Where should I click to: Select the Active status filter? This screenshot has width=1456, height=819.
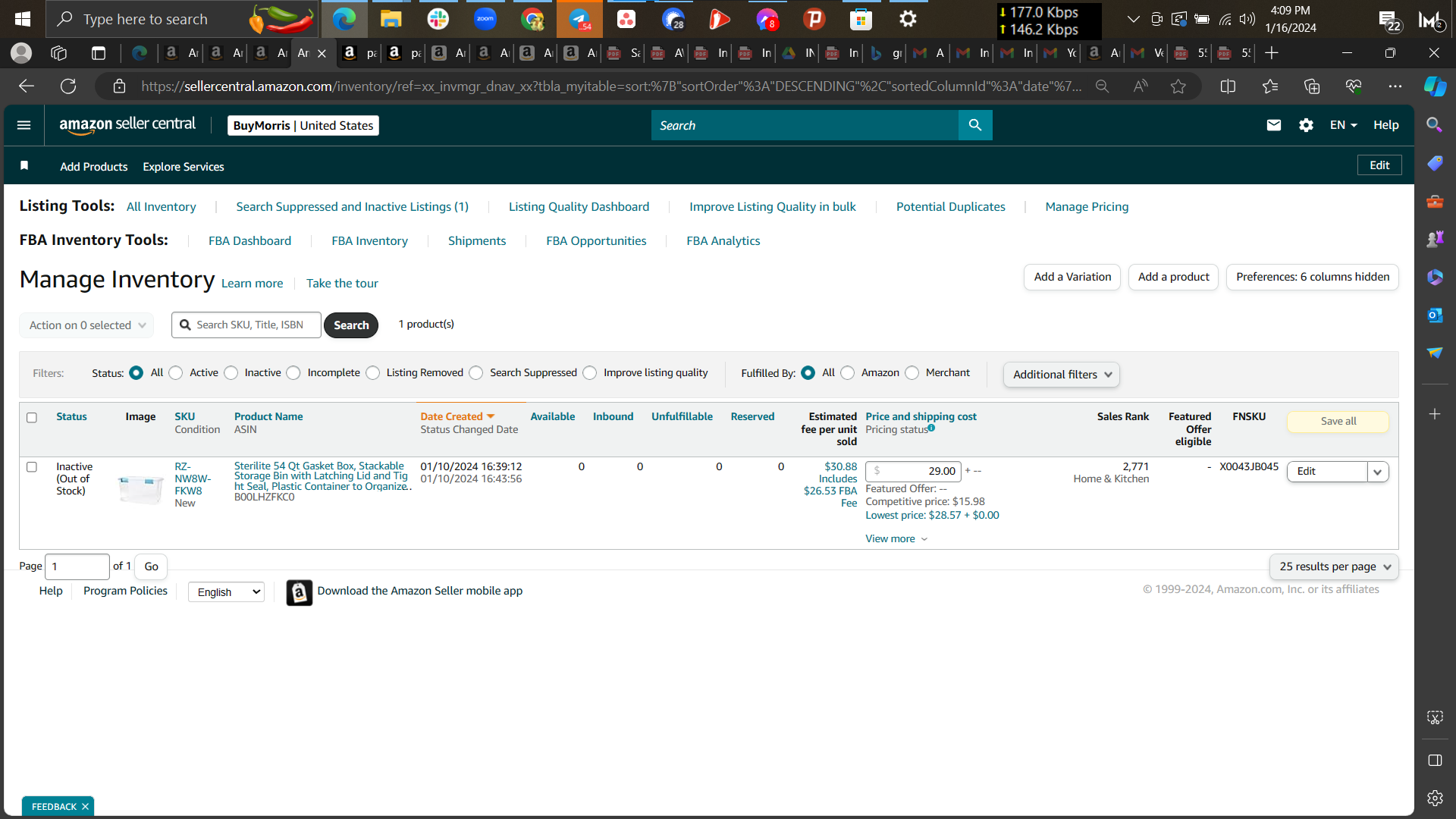coord(176,373)
